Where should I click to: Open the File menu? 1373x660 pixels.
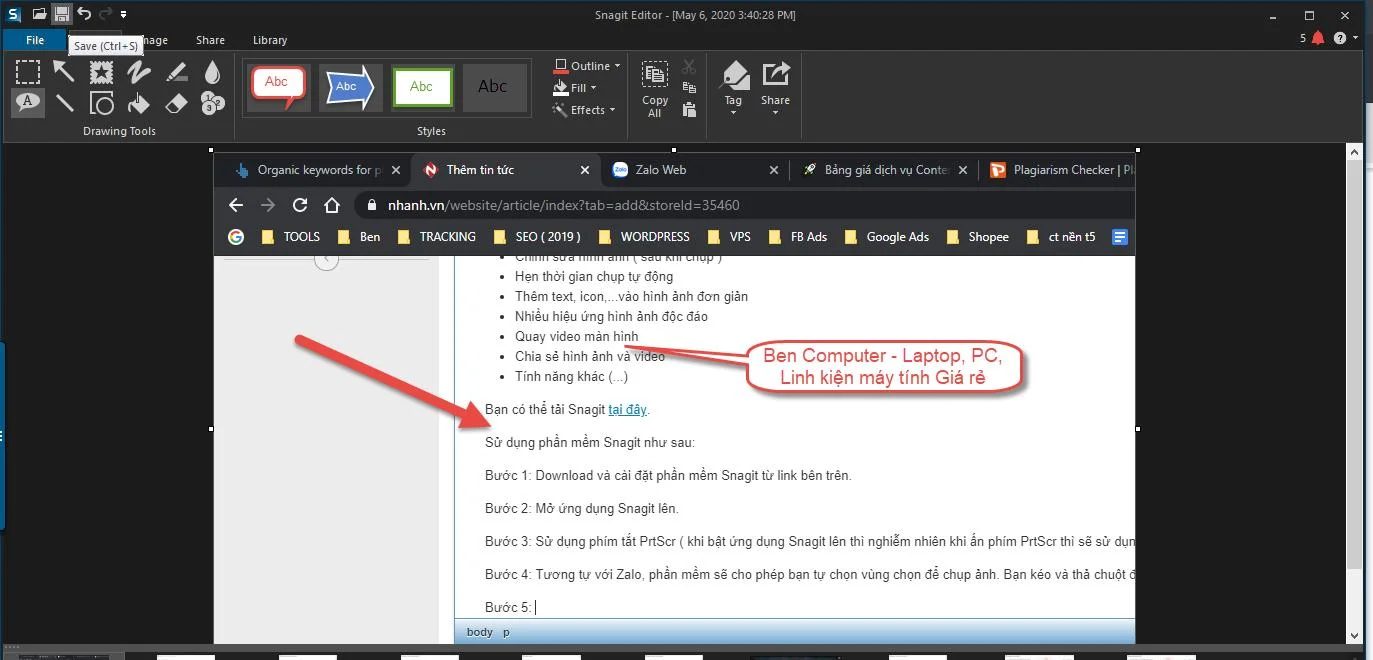(35, 40)
